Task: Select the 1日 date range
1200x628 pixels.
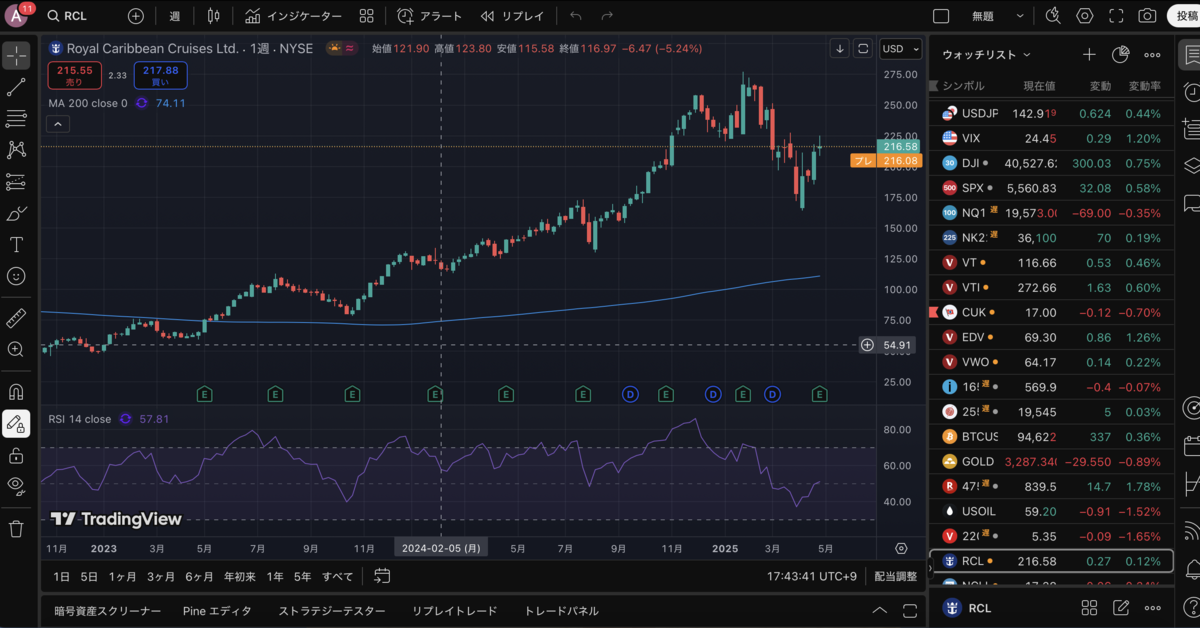Action: tap(62, 576)
